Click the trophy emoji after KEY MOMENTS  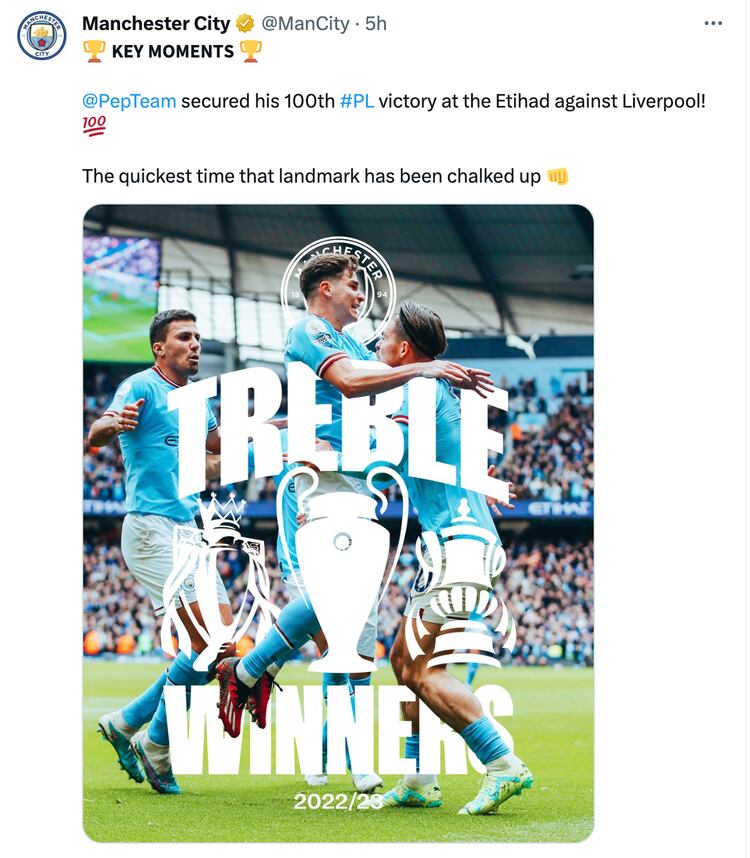click(251, 51)
